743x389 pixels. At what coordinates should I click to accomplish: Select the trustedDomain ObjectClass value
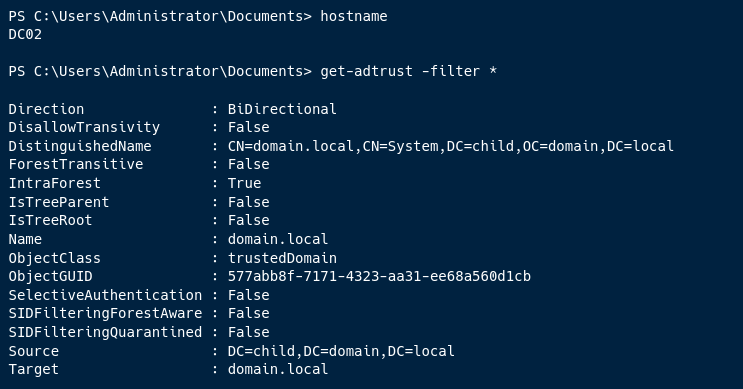tap(282, 258)
